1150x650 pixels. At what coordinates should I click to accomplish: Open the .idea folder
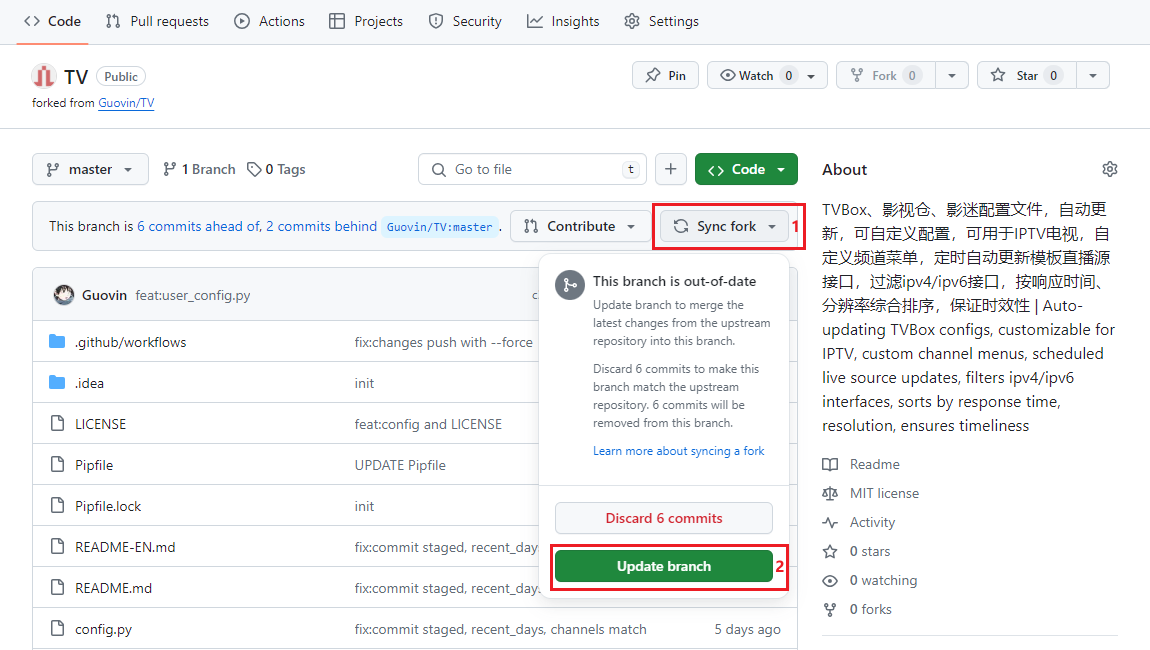pos(89,384)
